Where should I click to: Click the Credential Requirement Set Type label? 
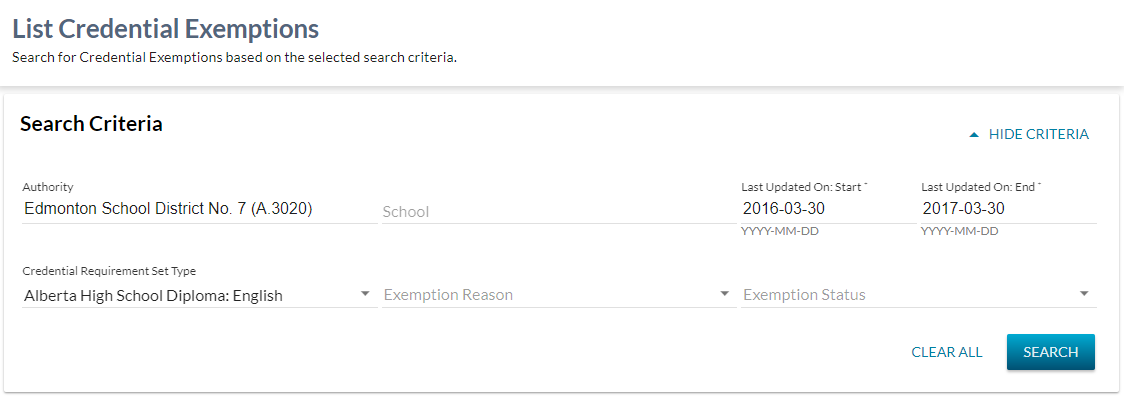coord(109,271)
